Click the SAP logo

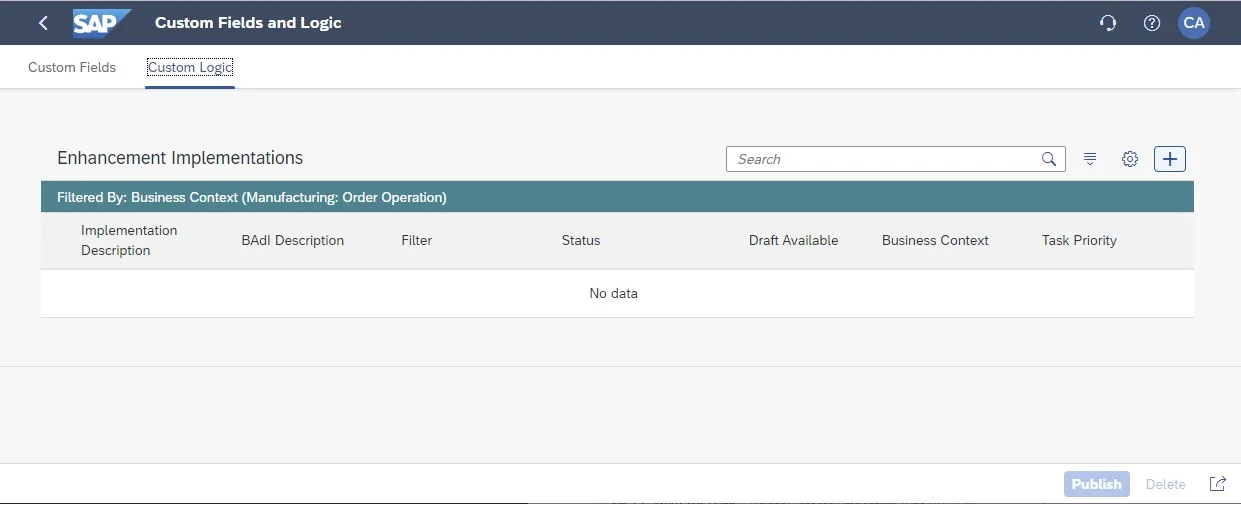(x=101, y=22)
